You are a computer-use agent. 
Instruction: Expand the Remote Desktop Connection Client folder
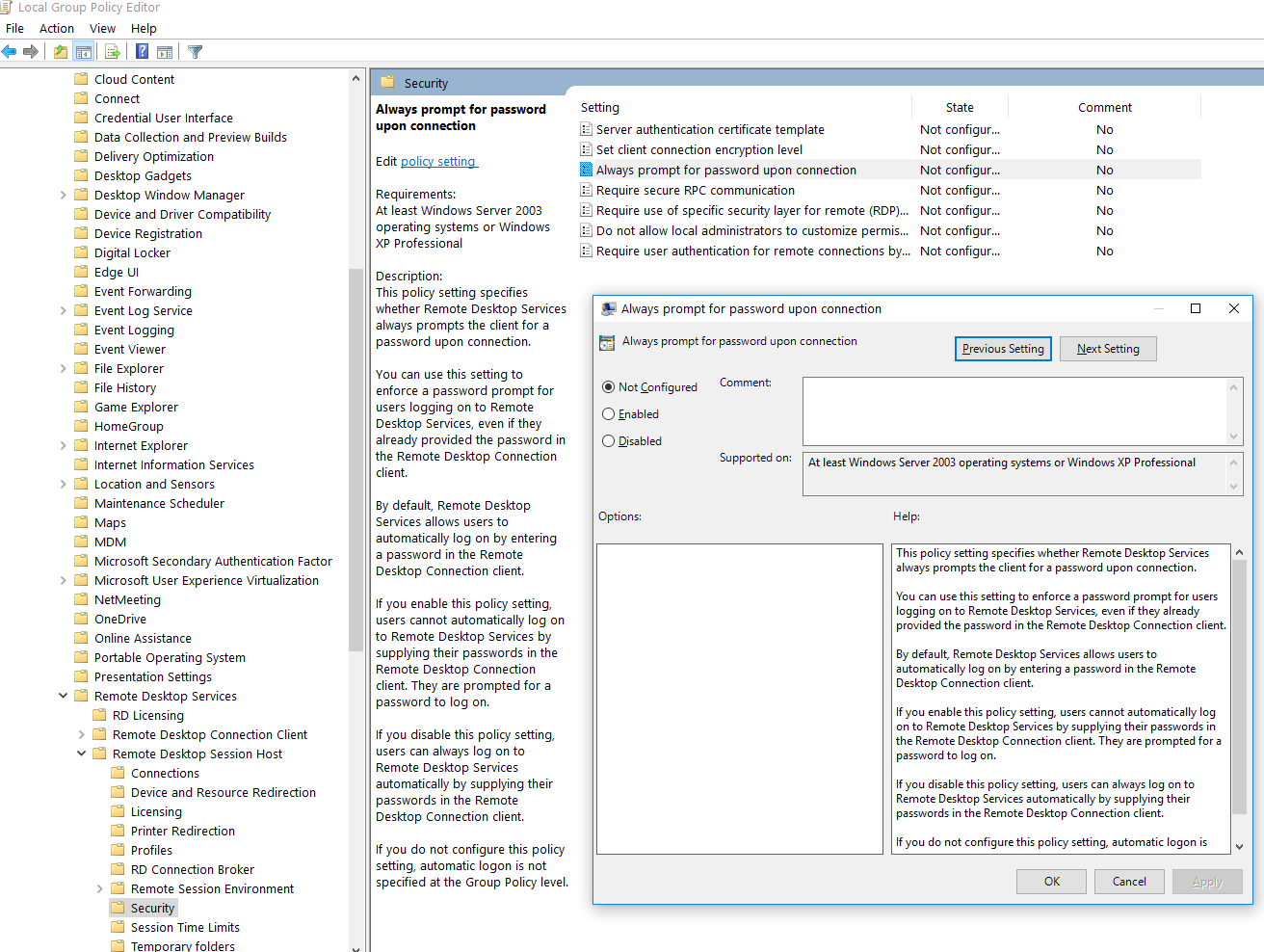[x=82, y=734]
